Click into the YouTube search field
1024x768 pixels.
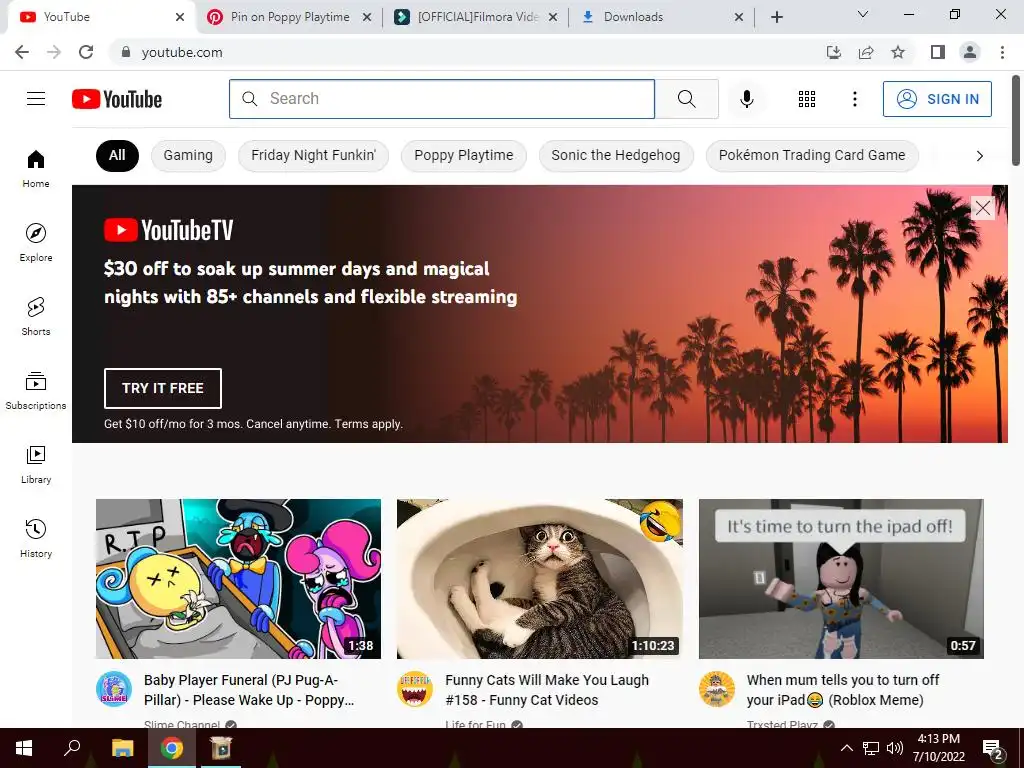(441, 99)
